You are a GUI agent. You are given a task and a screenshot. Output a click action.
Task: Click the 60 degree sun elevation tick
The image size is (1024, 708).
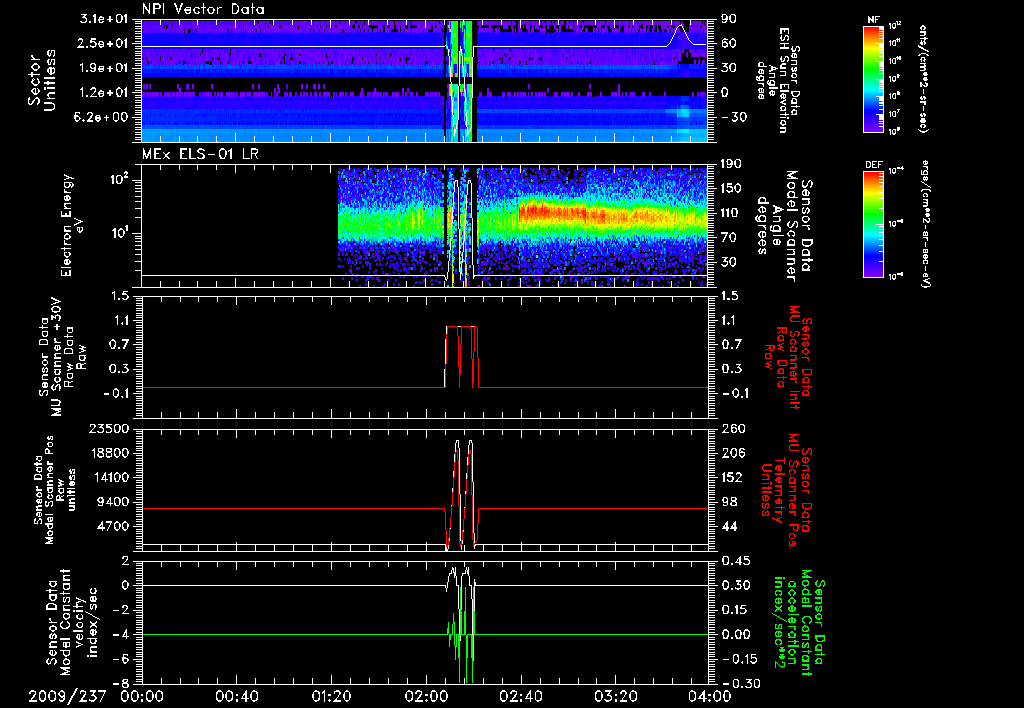(728, 43)
